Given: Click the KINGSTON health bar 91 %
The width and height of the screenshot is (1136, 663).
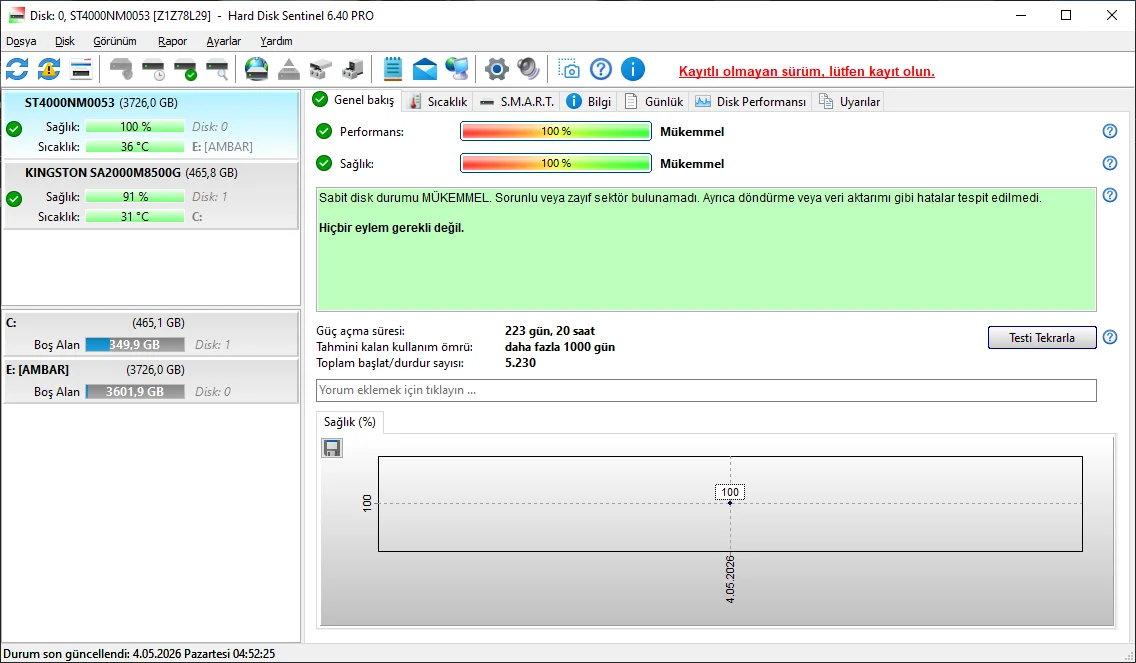Looking at the screenshot, I should (135, 196).
